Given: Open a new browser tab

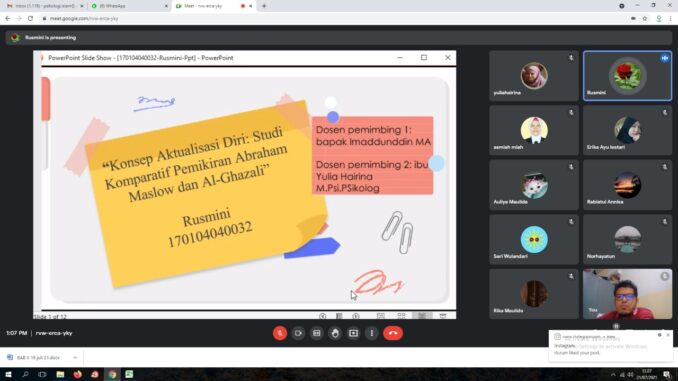Looking at the screenshot, I should 264,6.
